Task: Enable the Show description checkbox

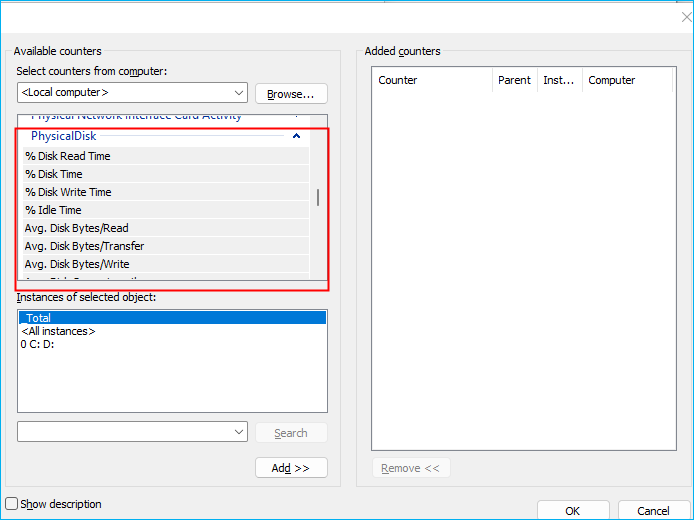Action: pos(12,504)
